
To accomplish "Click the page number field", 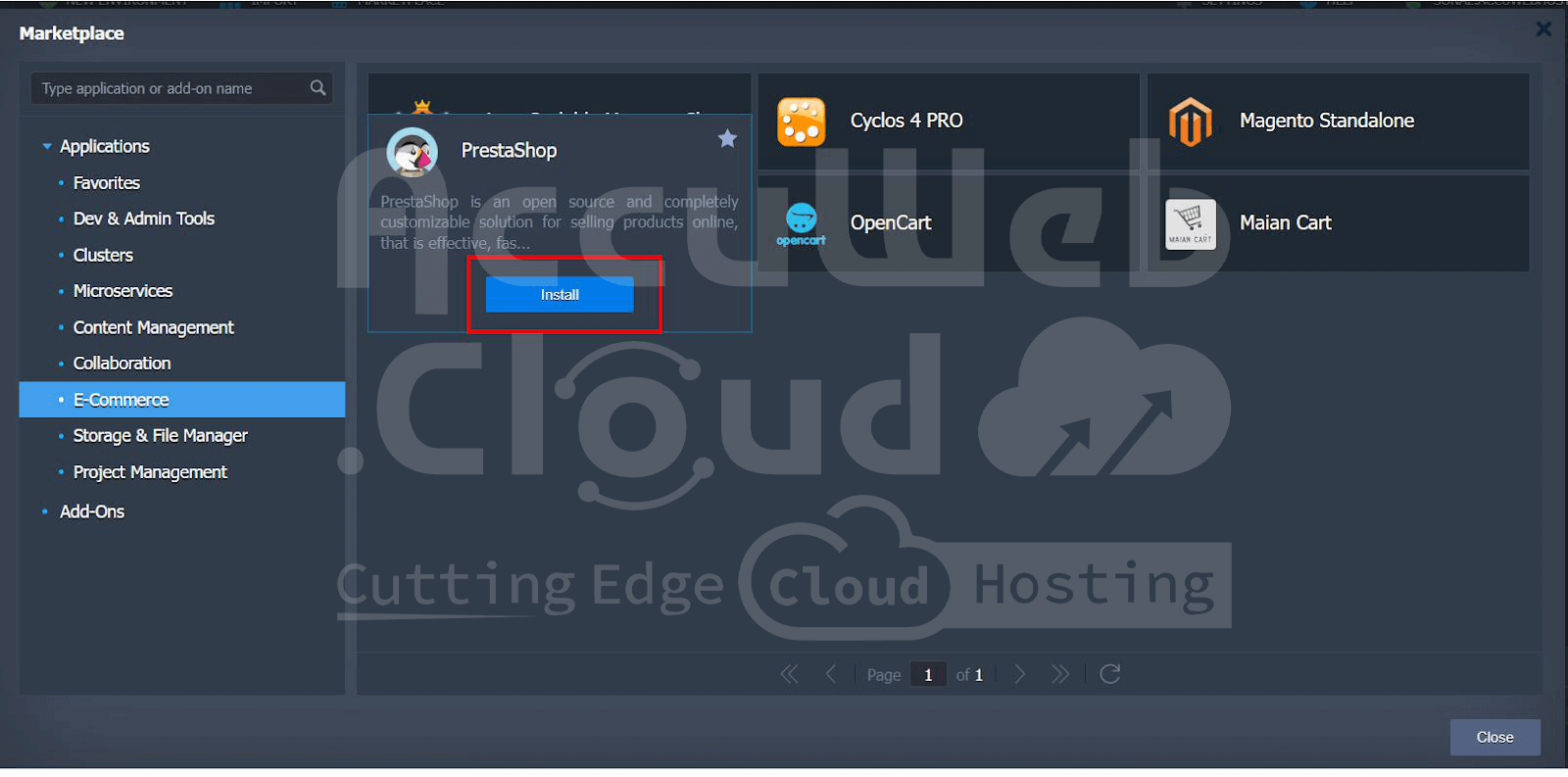I will tap(928, 675).
